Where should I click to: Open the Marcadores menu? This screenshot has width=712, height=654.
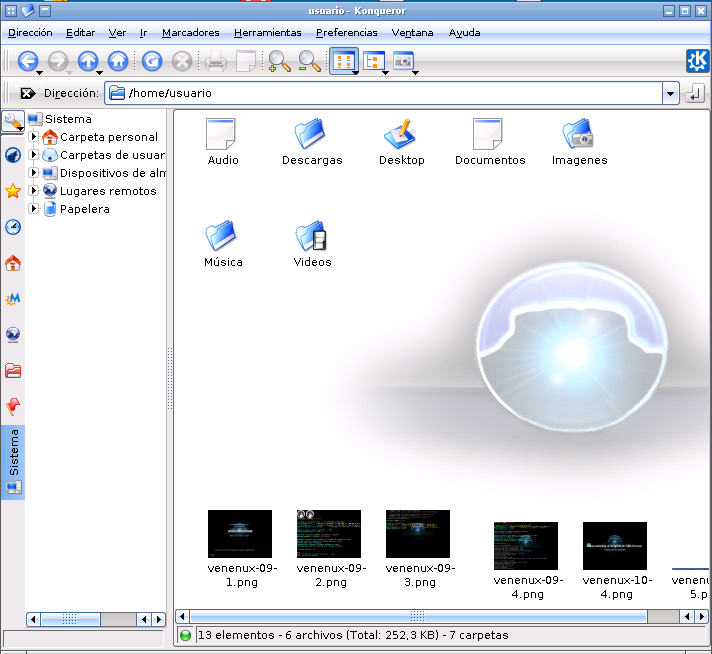(190, 32)
